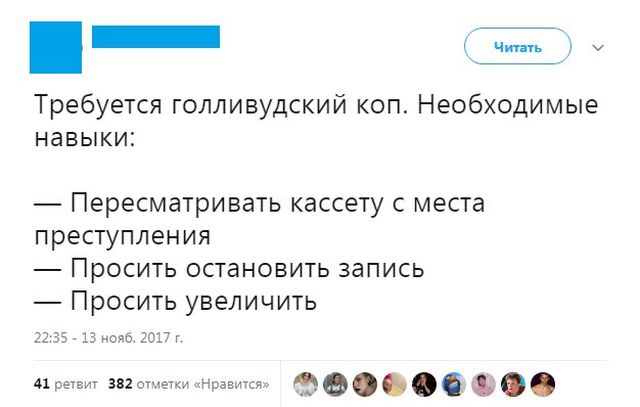Open the author's name link in the header

(x=155, y=38)
